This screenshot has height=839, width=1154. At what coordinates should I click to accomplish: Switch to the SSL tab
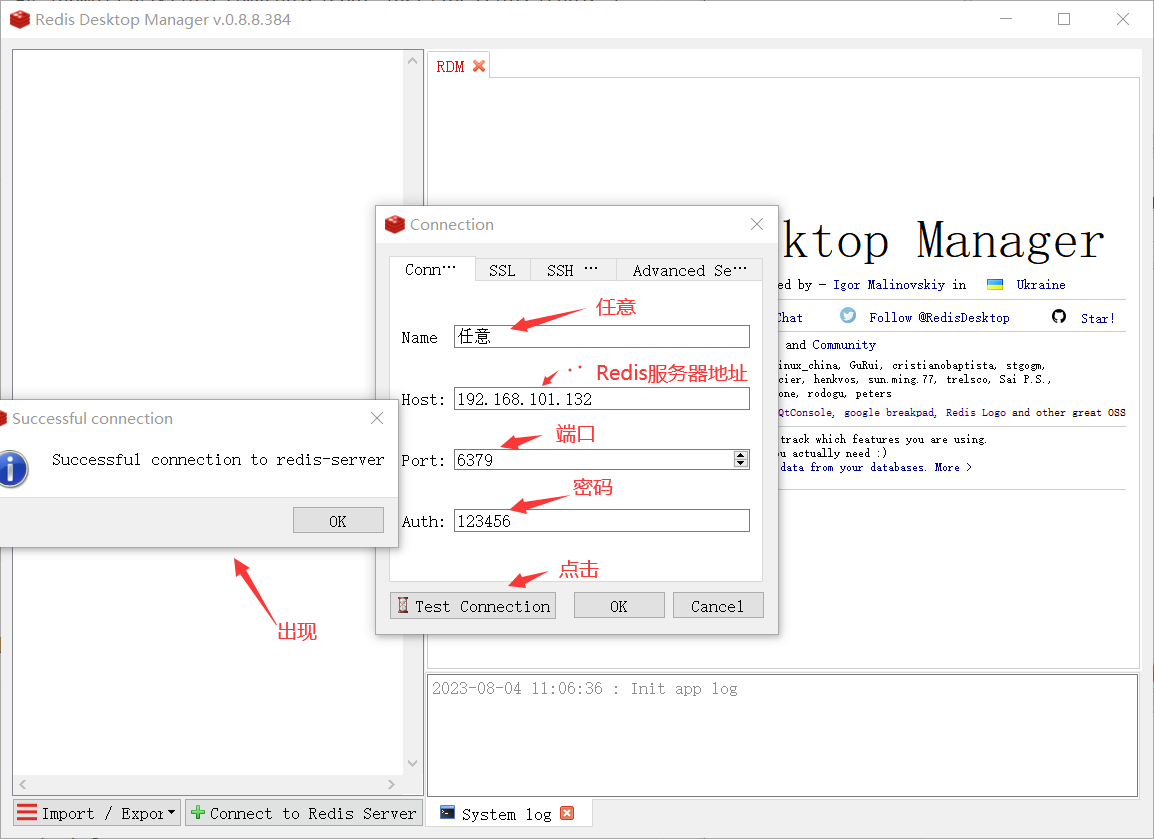[502, 270]
